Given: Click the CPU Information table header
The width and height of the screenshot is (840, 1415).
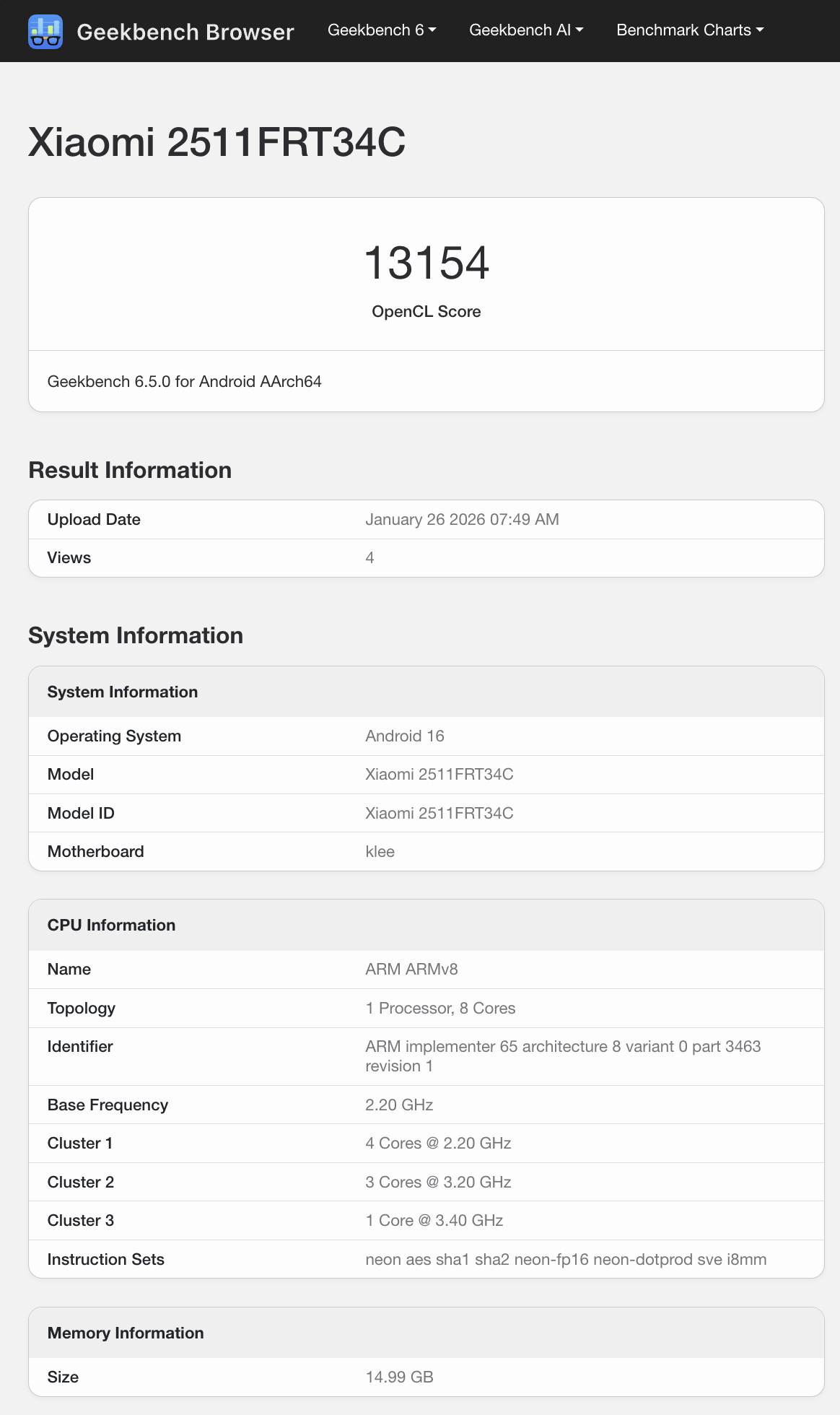Looking at the screenshot, I should [111, 926].
